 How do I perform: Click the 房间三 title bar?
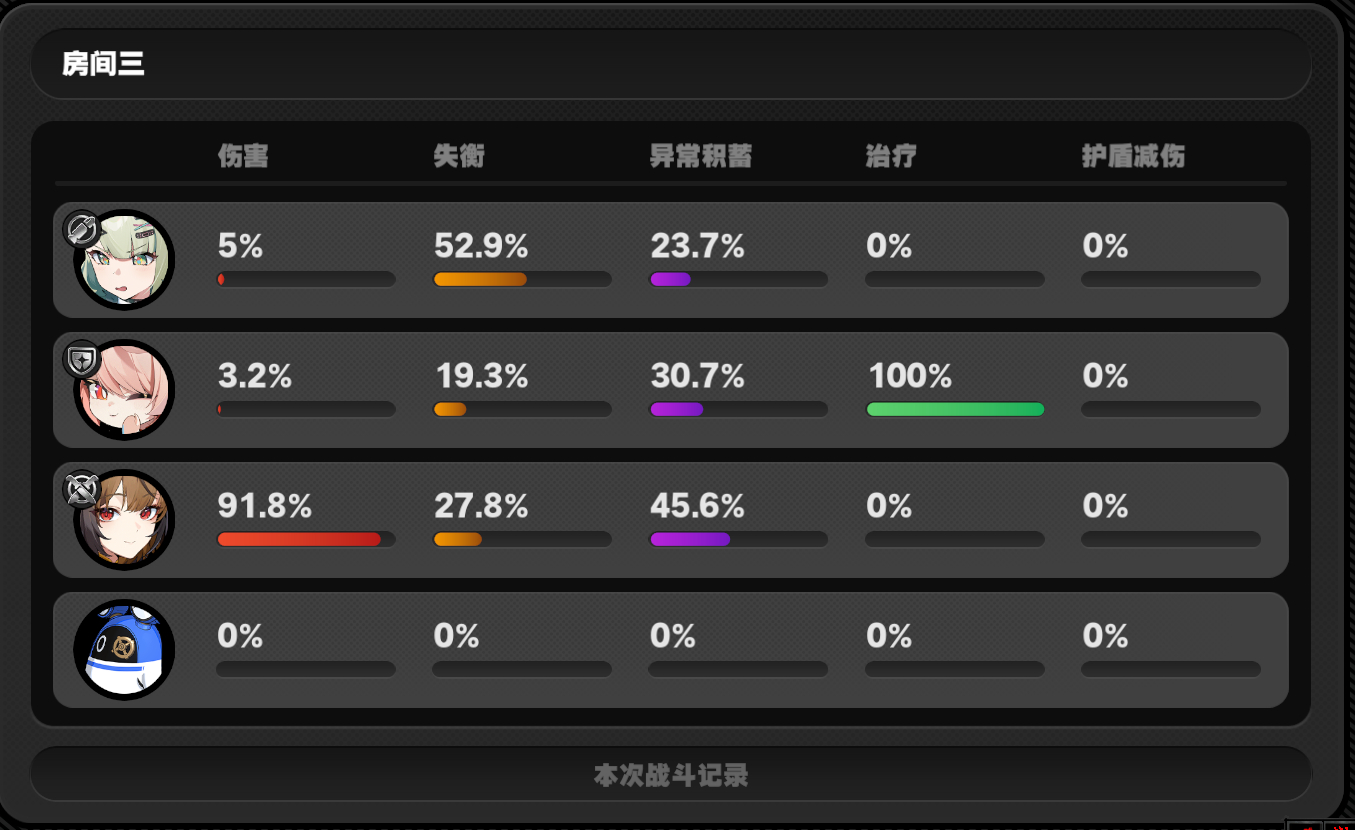coord(671,64)
